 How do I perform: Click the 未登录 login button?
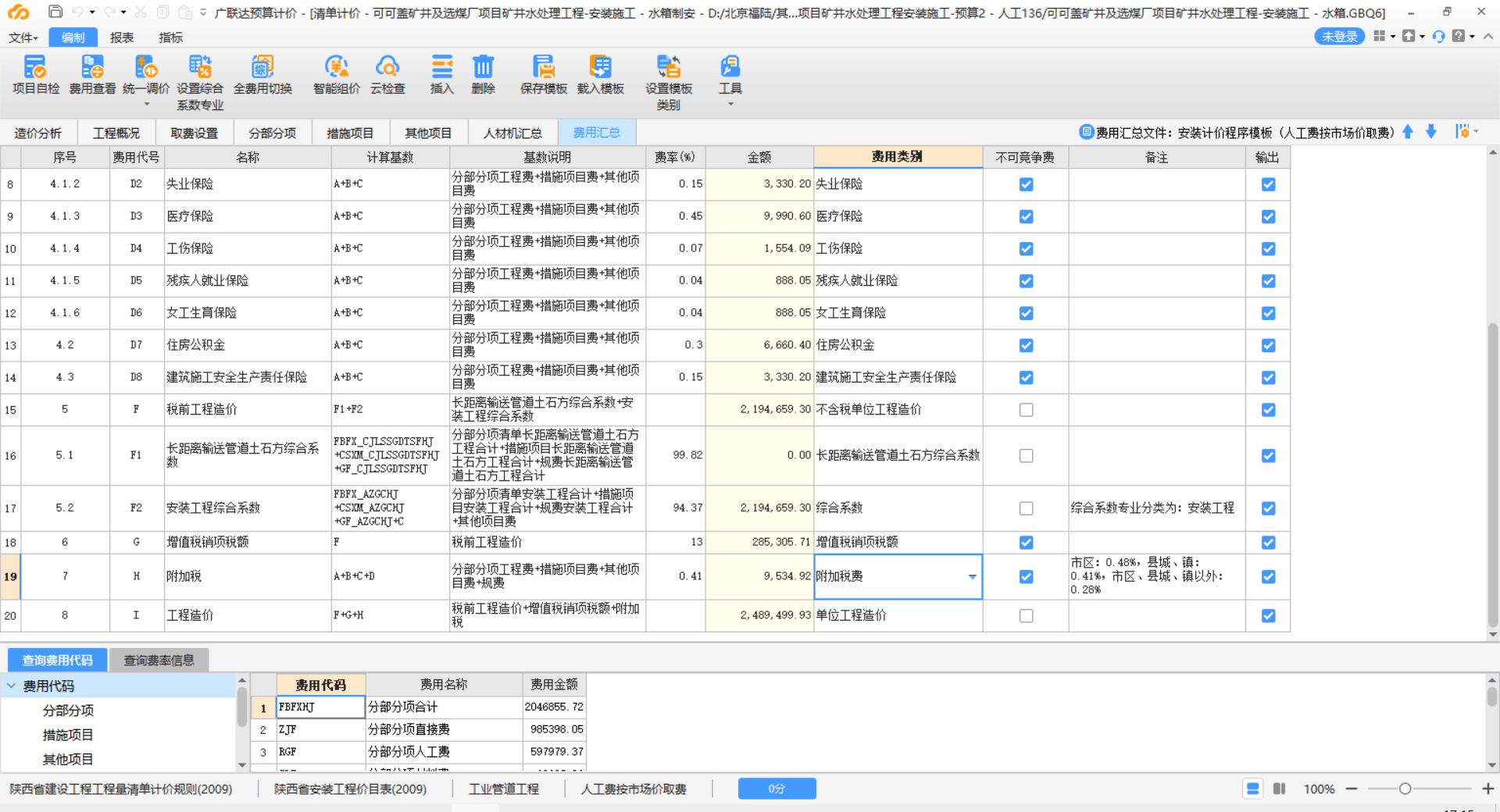tap(1339, 36)
